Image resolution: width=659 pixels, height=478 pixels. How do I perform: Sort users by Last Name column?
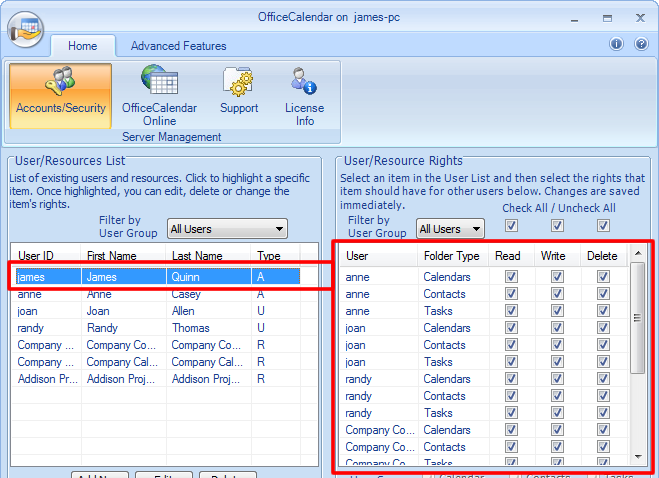[x=208, y=256]
